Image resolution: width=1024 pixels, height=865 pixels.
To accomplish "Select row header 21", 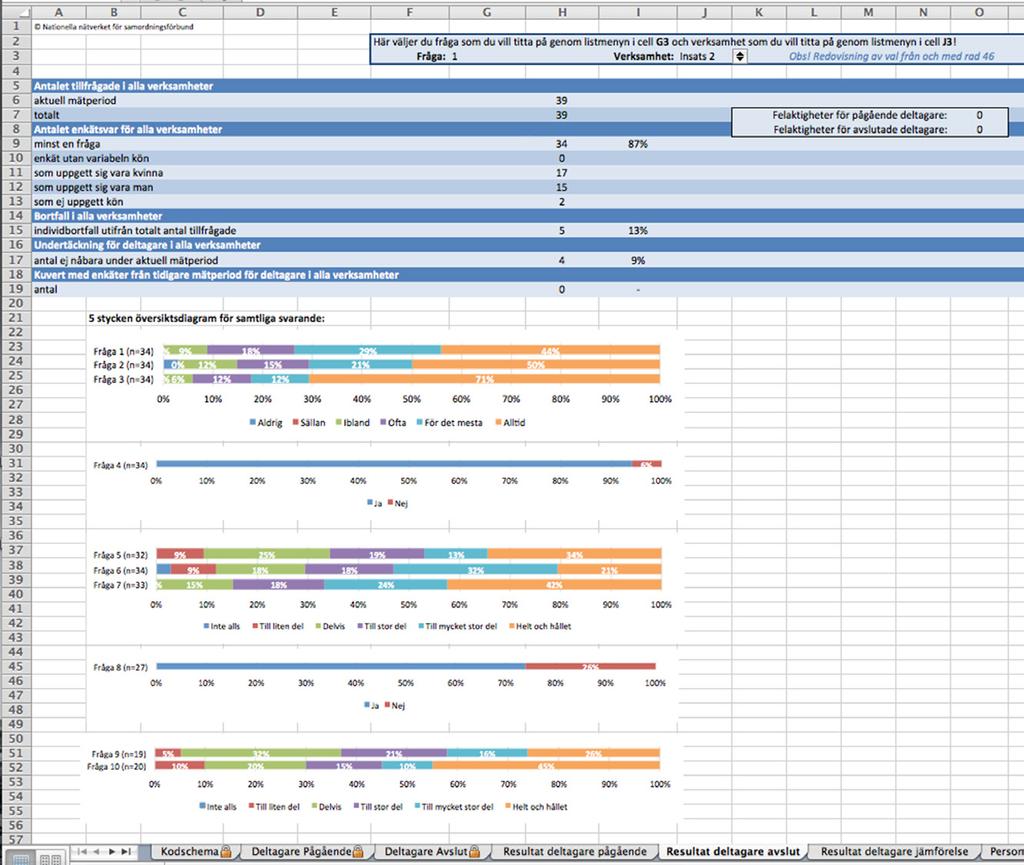I will 15,318.
